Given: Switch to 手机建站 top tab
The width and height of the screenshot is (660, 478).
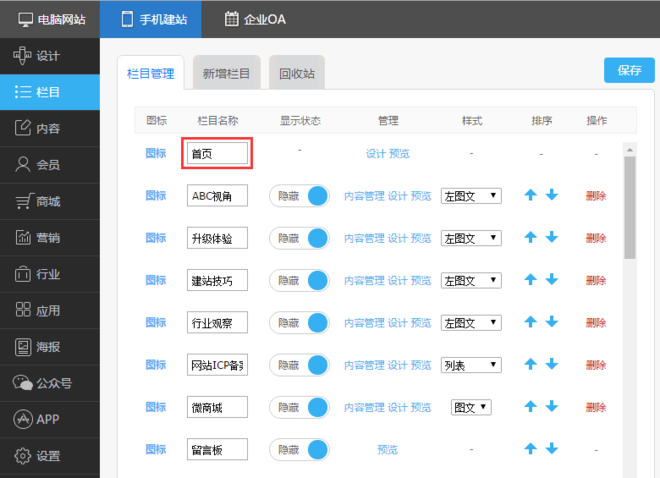Looking at the screenshot, I should pyautogui.click(x=151, y=19).
